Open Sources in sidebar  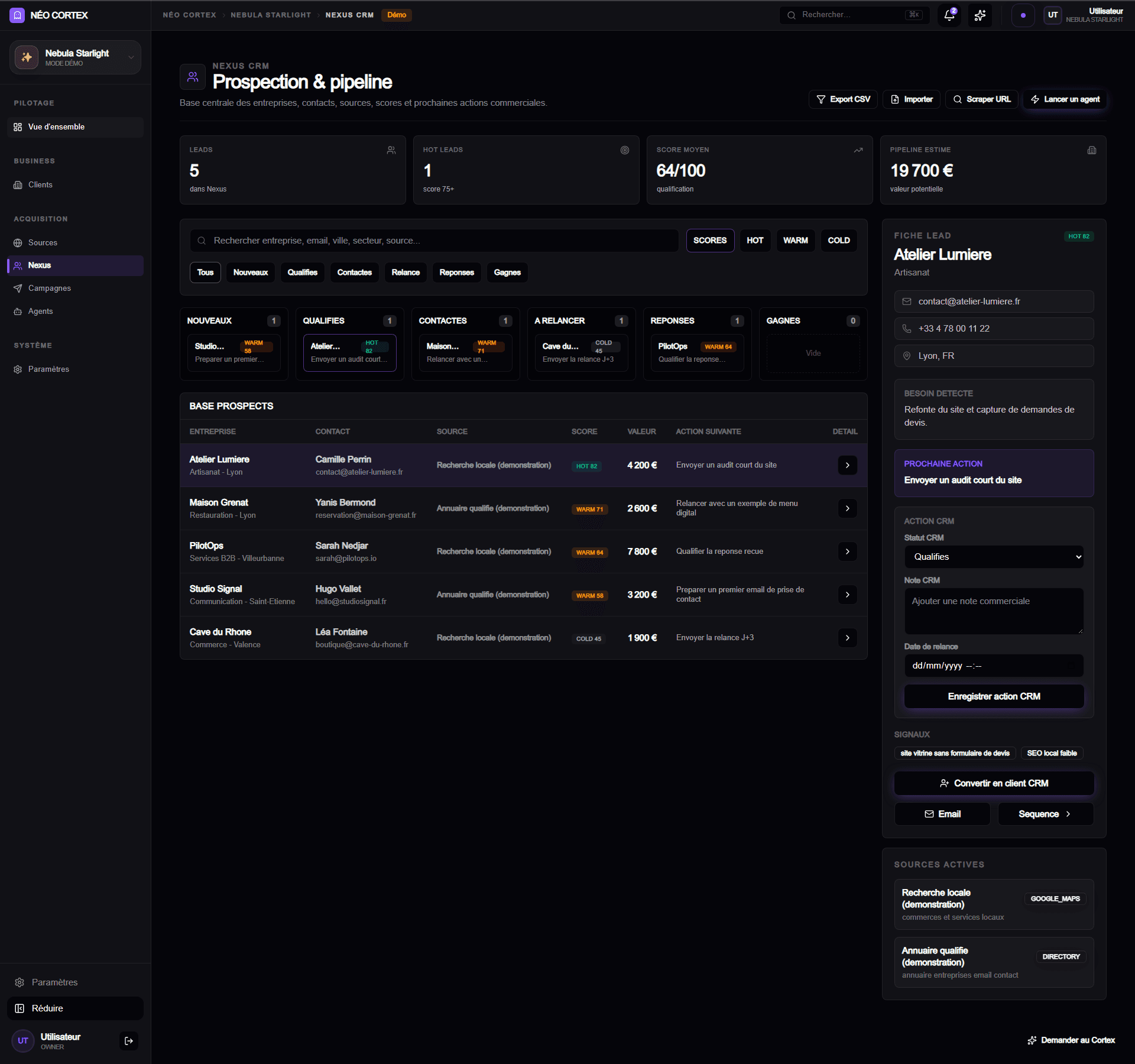(75, 243)
